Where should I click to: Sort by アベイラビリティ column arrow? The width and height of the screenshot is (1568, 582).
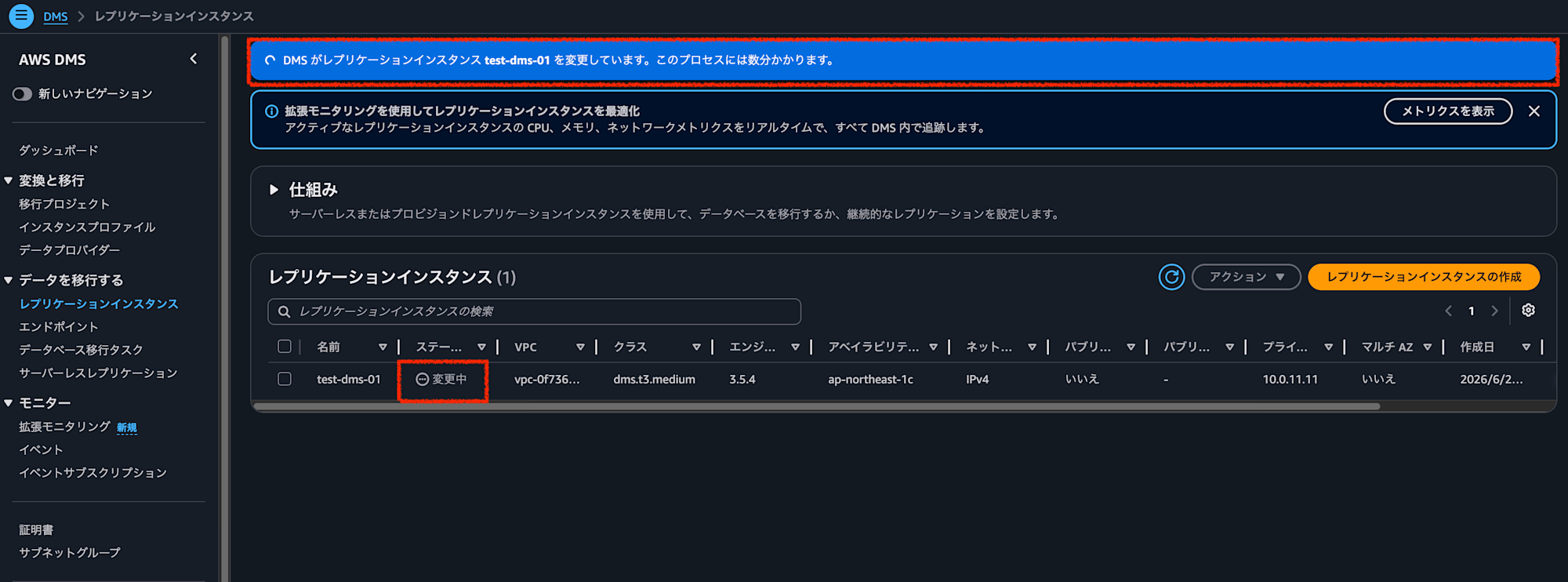(933, 347)
